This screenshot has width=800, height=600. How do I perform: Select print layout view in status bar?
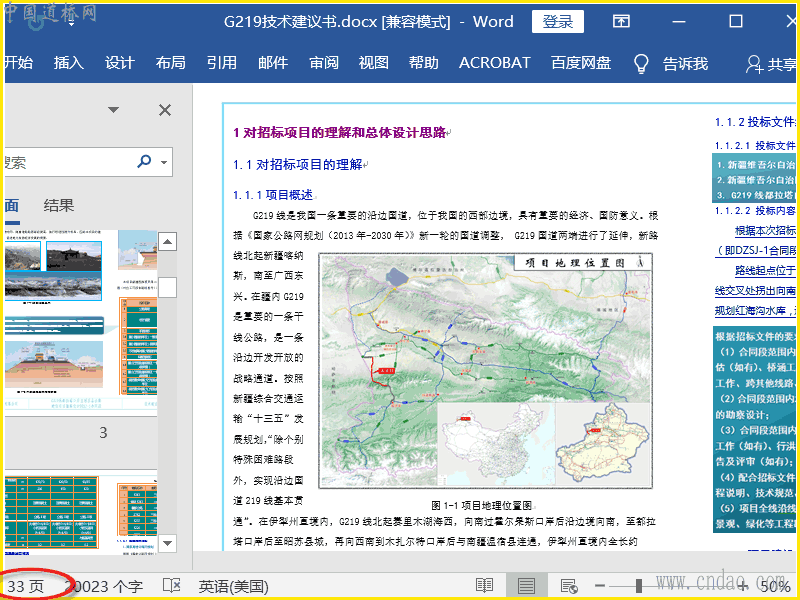coord(526,586)
